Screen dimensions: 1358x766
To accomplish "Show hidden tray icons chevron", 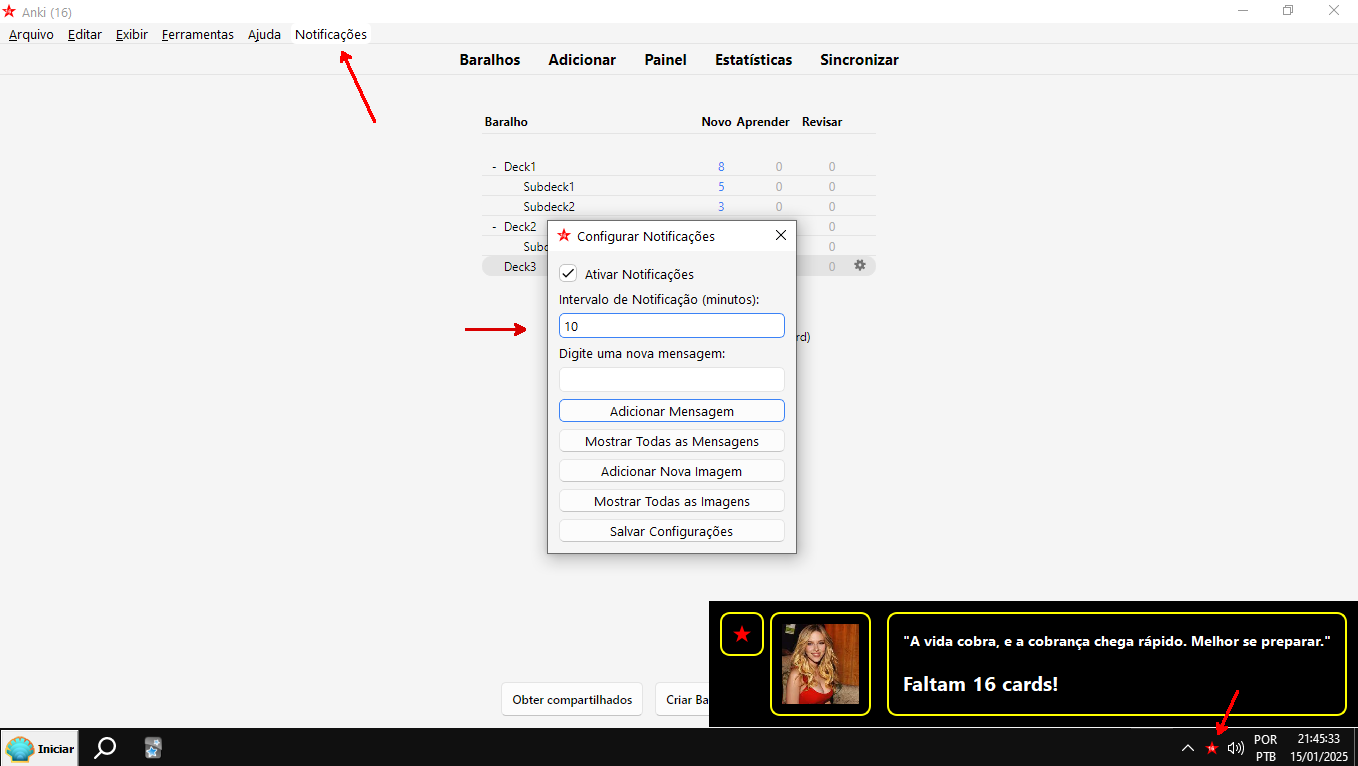I will click(x=1188, y=748).
